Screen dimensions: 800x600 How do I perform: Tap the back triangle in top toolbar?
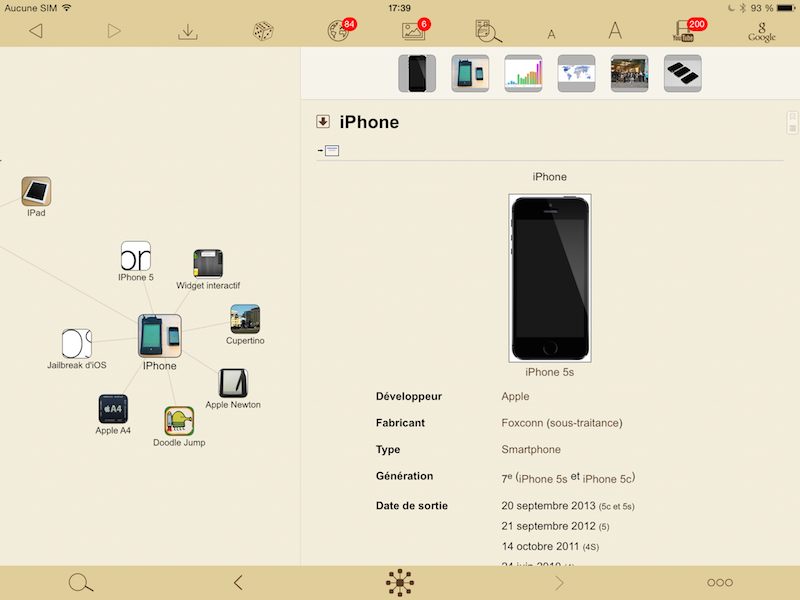tap(36, 31)
